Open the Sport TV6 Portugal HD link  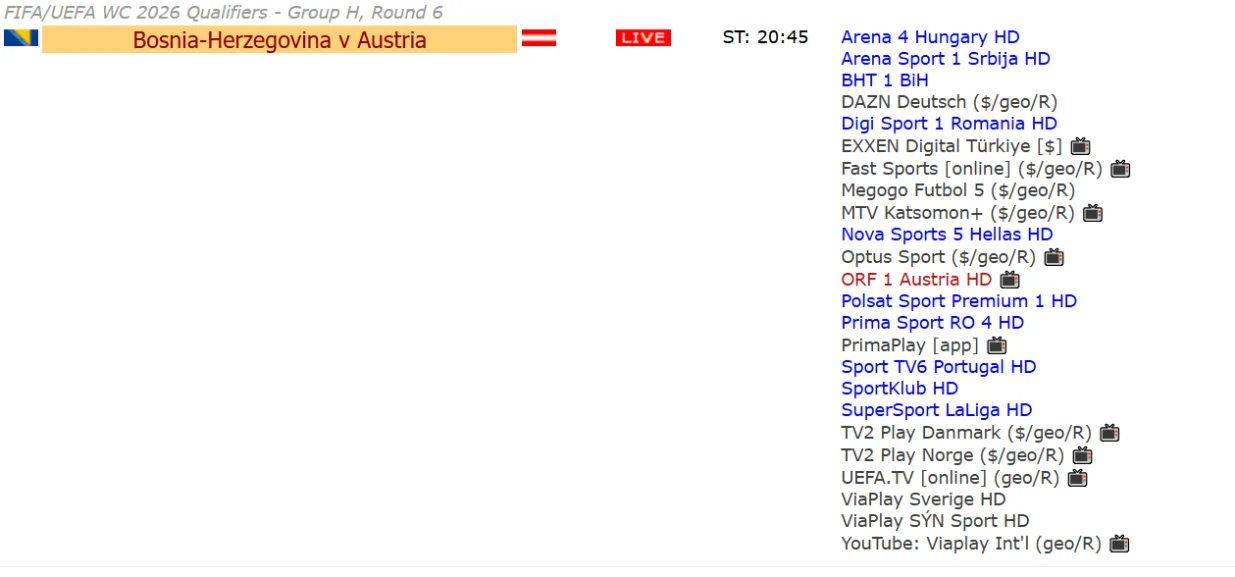click(x=938, y=367)
